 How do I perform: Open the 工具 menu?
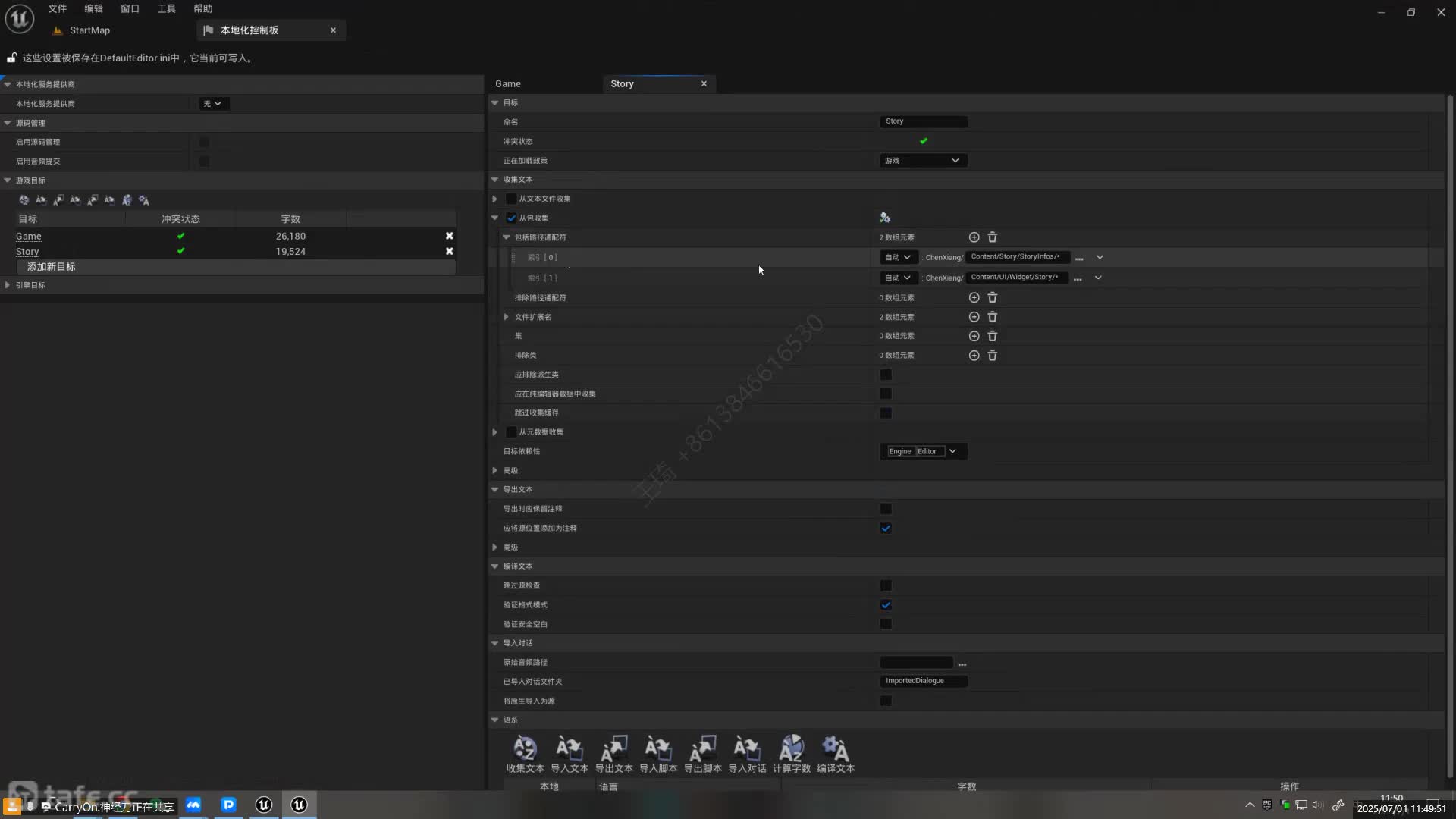(x=166, y=8)
